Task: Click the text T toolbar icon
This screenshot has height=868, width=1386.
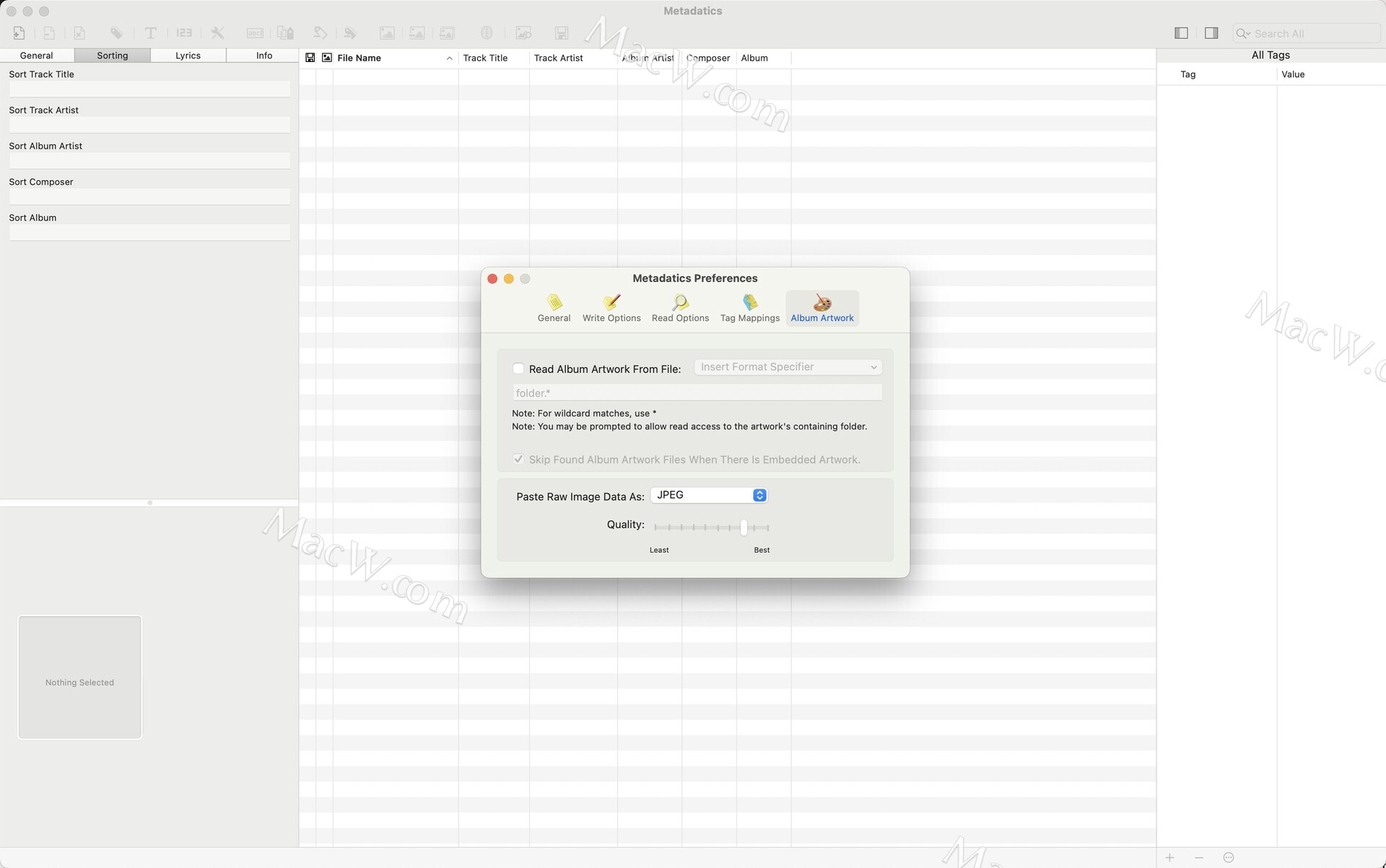Action: pos(150,33)
